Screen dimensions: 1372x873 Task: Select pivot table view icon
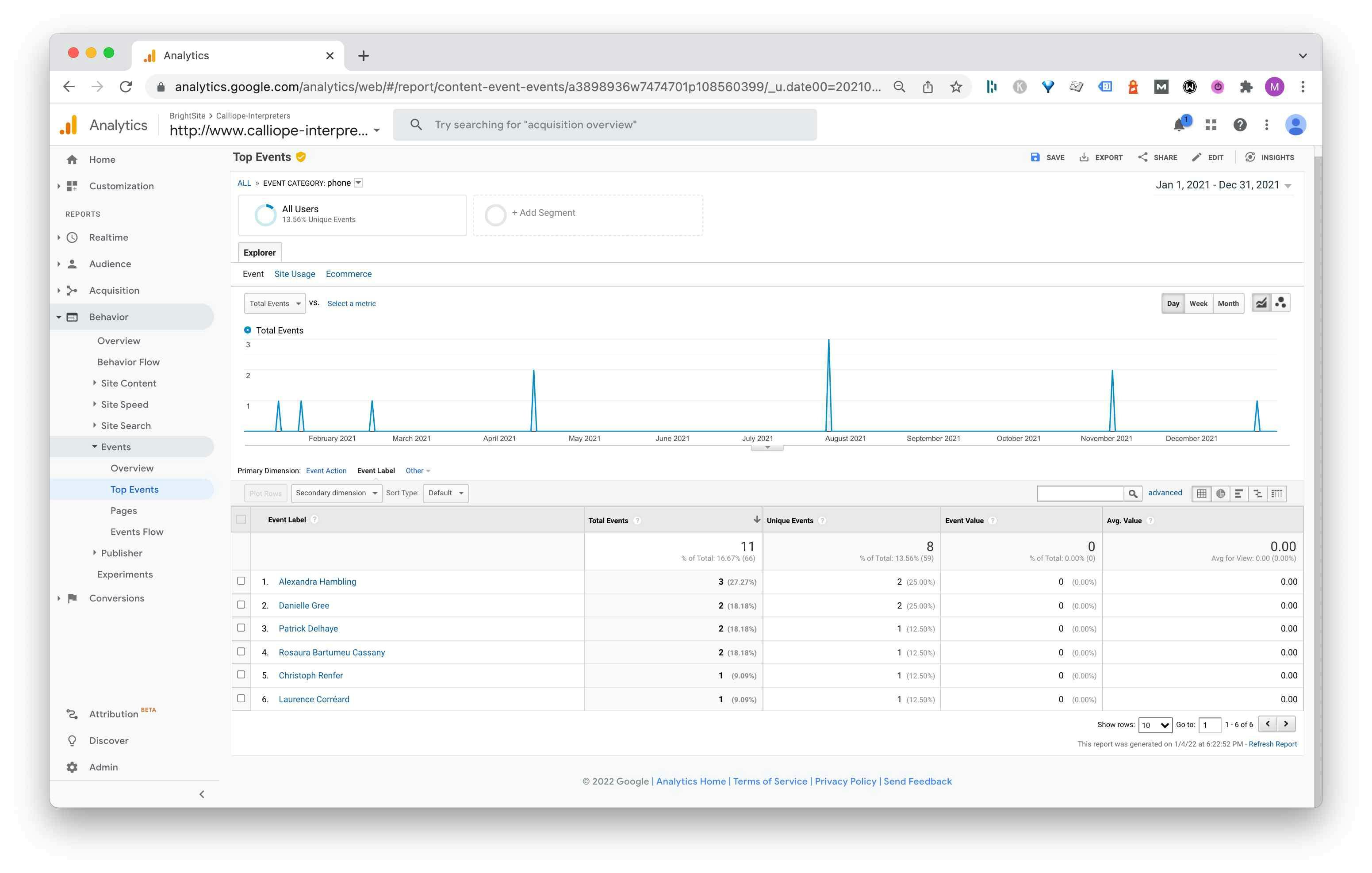[x=1277, y=494]
